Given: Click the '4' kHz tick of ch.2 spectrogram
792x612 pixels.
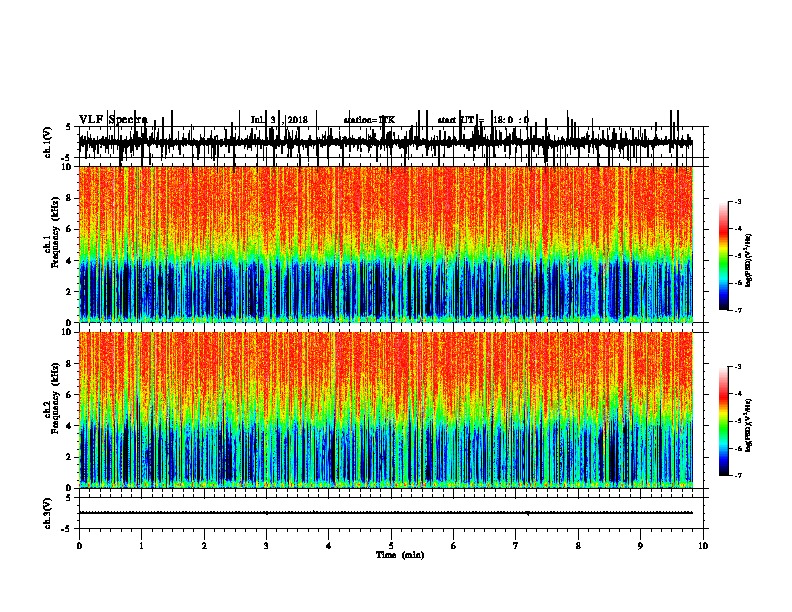Looking at the screenshot, I should click(70, 426).
